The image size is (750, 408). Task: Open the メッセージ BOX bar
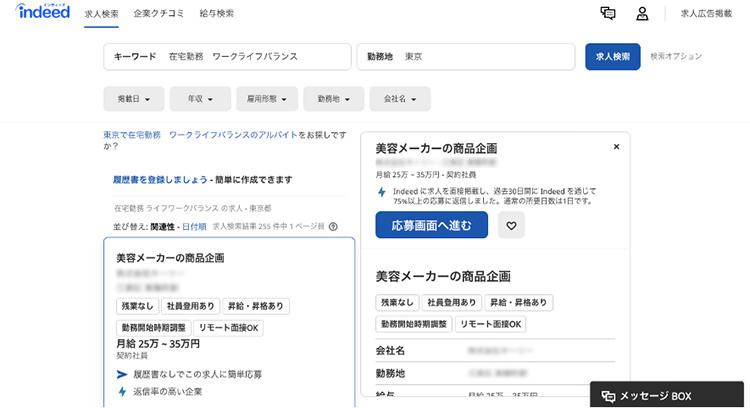pos(667,395)
